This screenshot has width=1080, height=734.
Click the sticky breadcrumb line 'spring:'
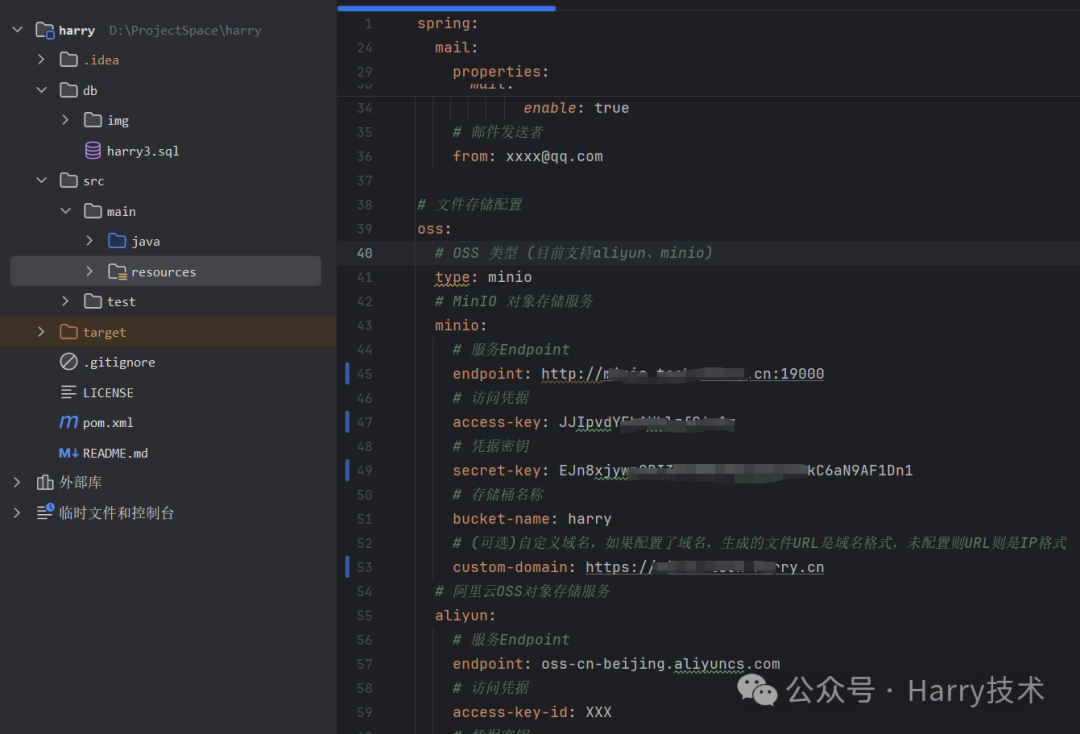pos(447,23)
